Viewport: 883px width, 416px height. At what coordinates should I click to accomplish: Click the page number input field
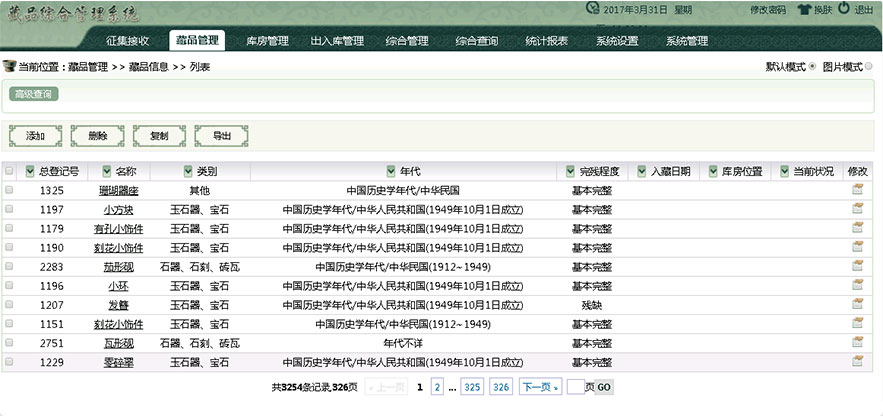[x=575, y=386]
